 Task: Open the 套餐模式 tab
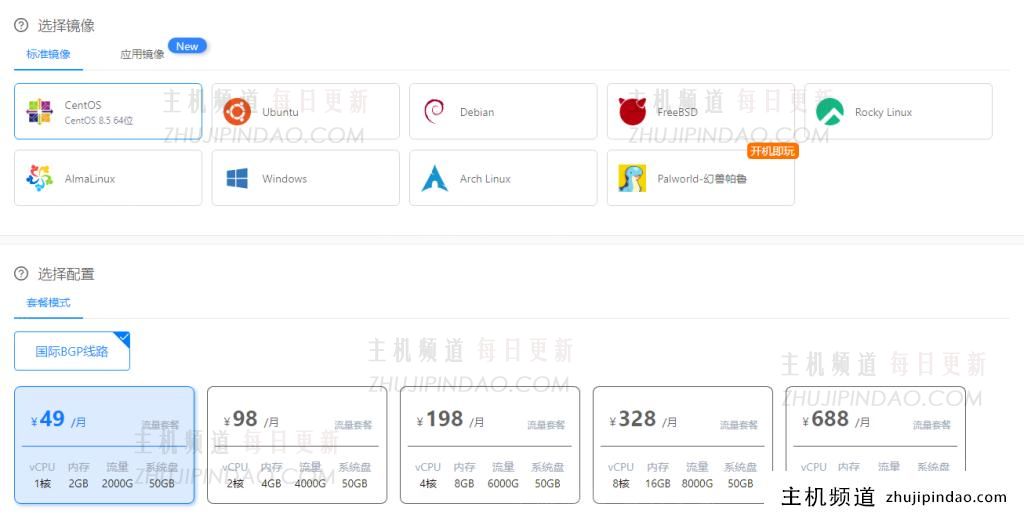(48, 303)
